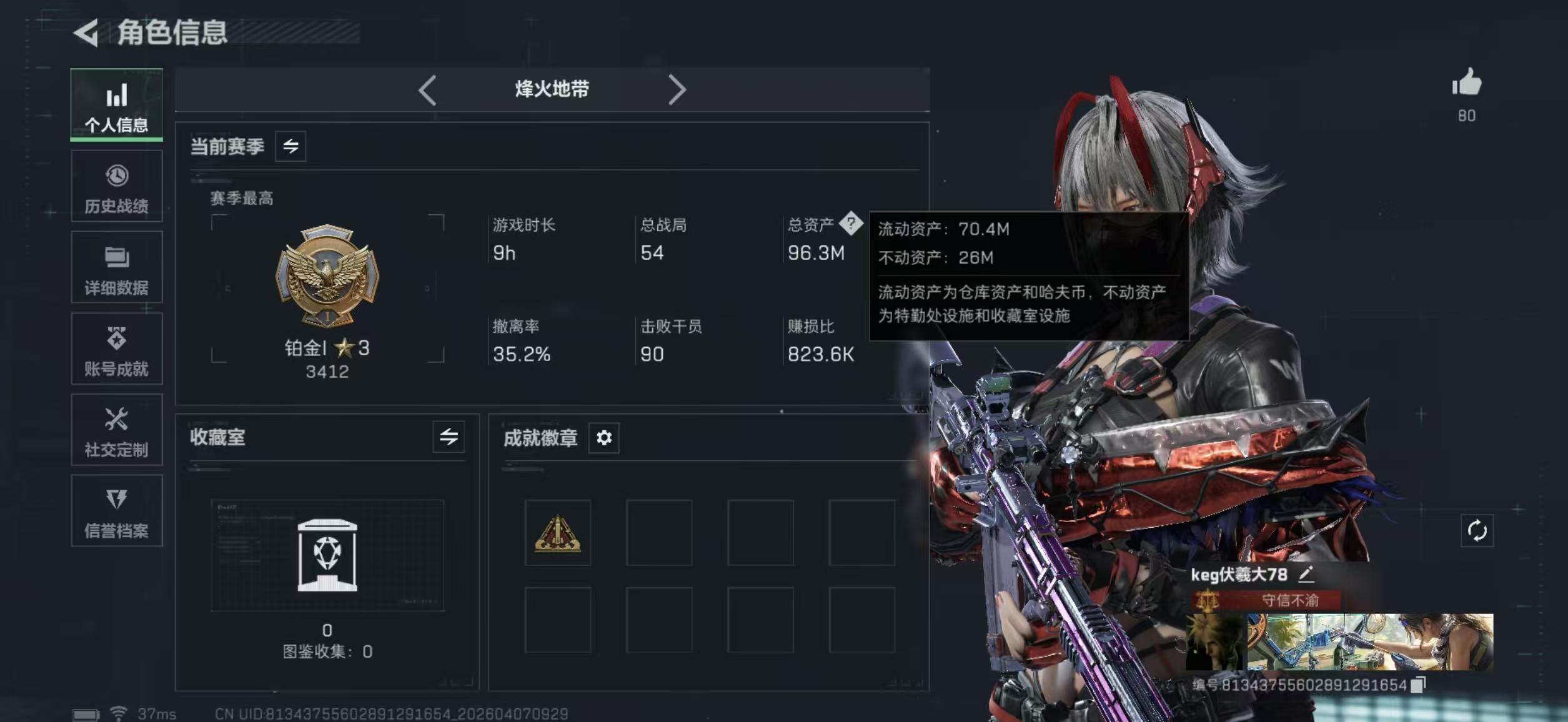The image size is (1568, 722).
Task: Open the achievement badge settings gear
Action: point(603,438)
